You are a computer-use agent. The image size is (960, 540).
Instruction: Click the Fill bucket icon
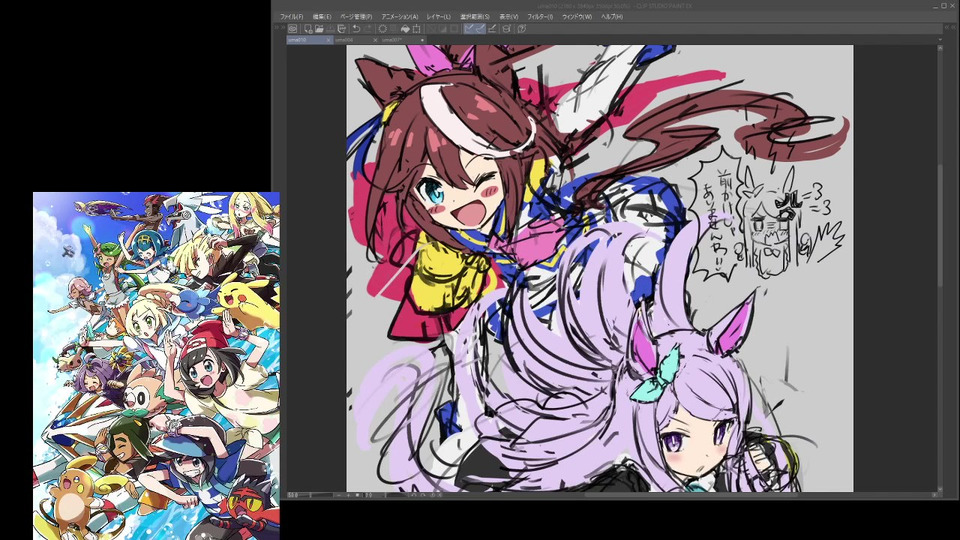pos(405,29)
